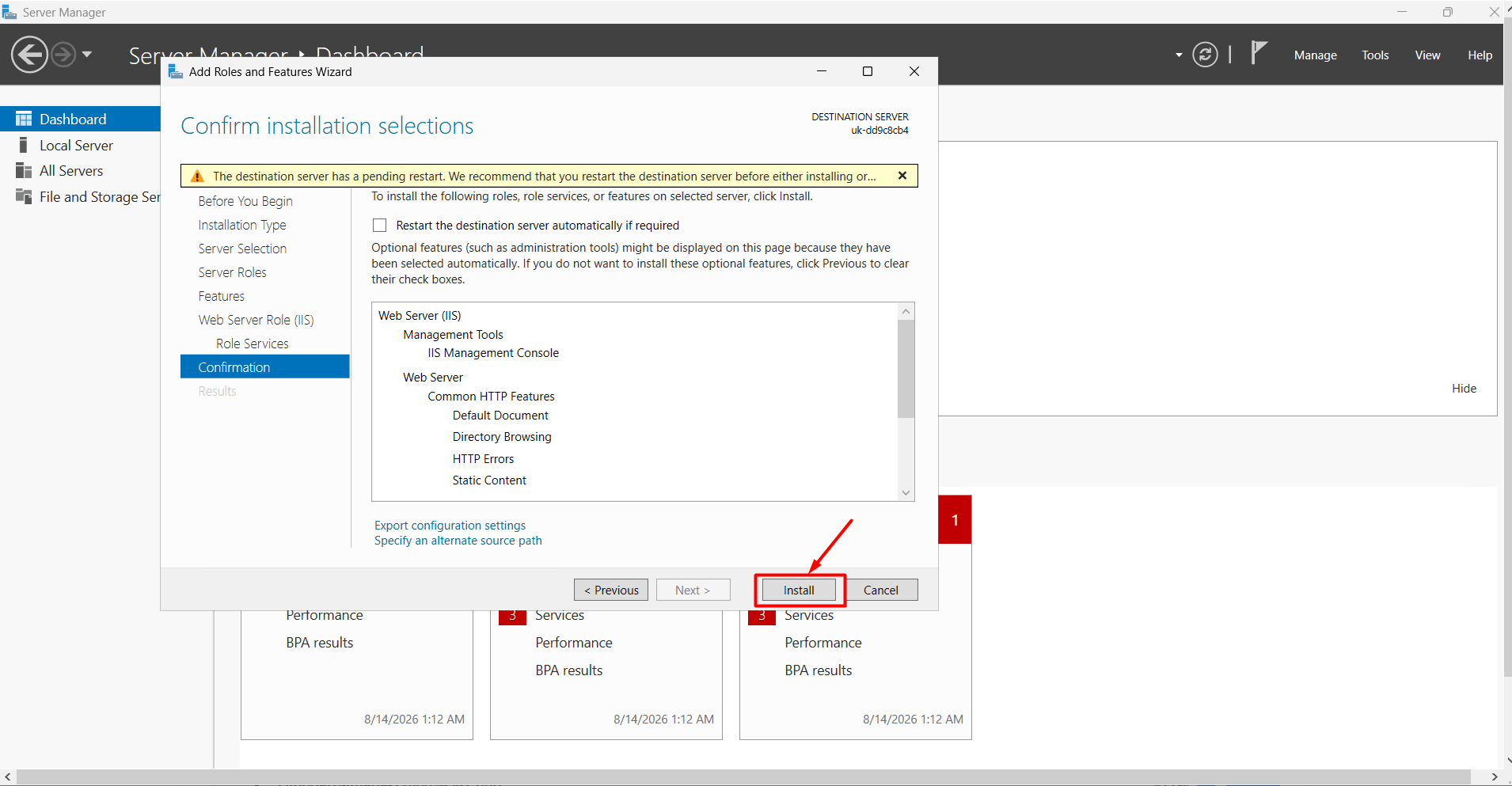The height and width of the screenshot is (786, 1512).
Task: Click Services in the rightmost tile
Action: (x=809, y=615)
